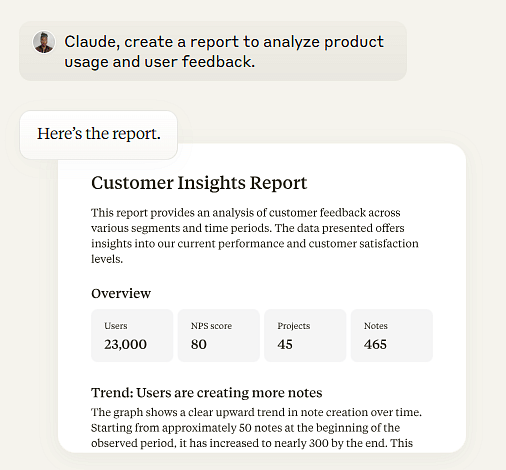Open the Users 23,000 stat card

pos(132,335)
